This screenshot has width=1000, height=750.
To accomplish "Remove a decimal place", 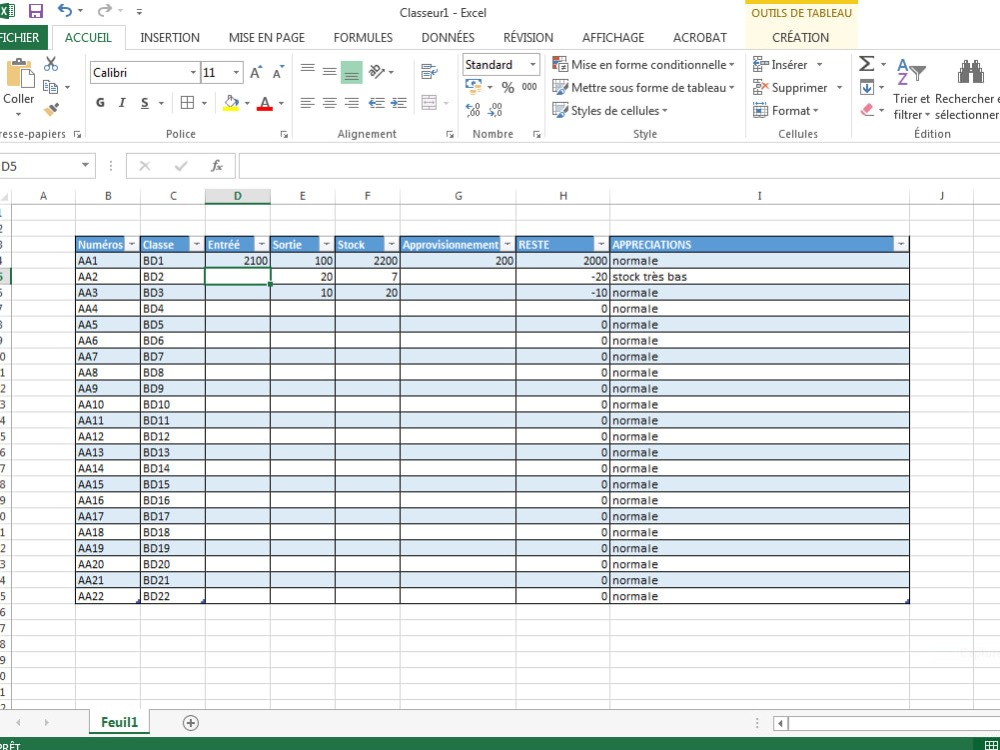I will pos(495,110).
